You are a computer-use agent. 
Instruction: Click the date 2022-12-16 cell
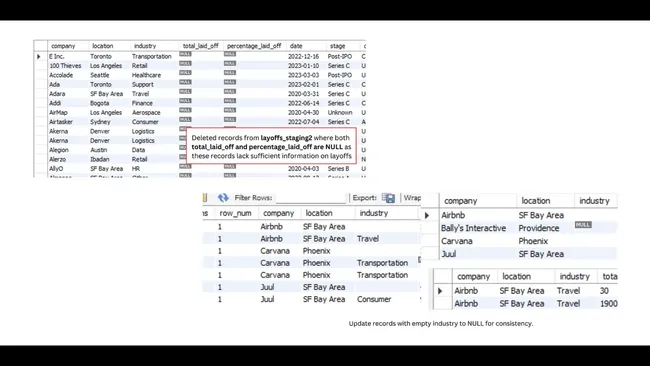click(303, 56)
